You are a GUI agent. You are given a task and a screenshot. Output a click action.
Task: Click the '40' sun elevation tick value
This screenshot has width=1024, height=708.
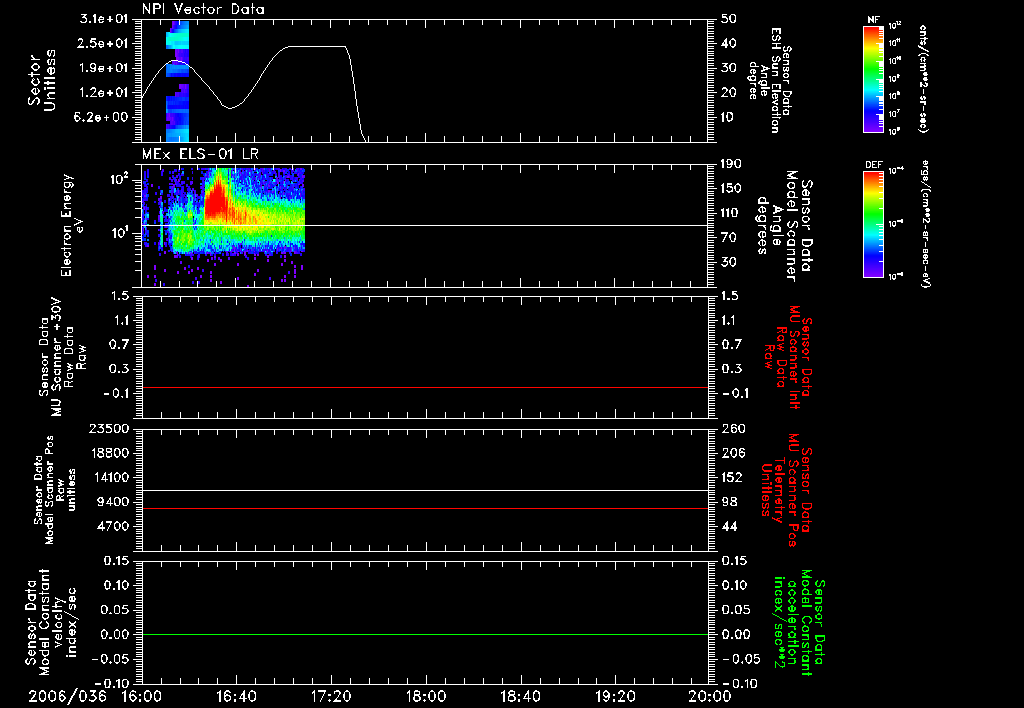[x=729, y=43]
